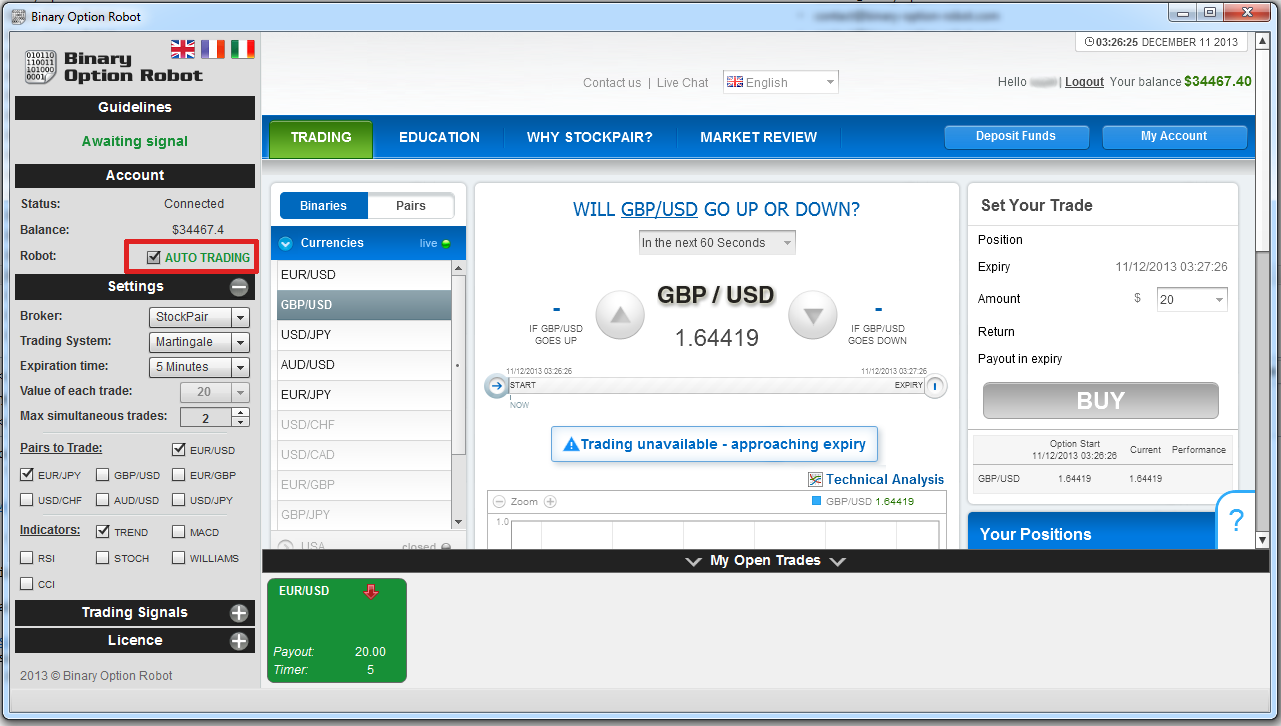Viewport: 1281px width, 726px height.
Task: Enable the USD/CHF pair checkbox
Action: point(27,500)
